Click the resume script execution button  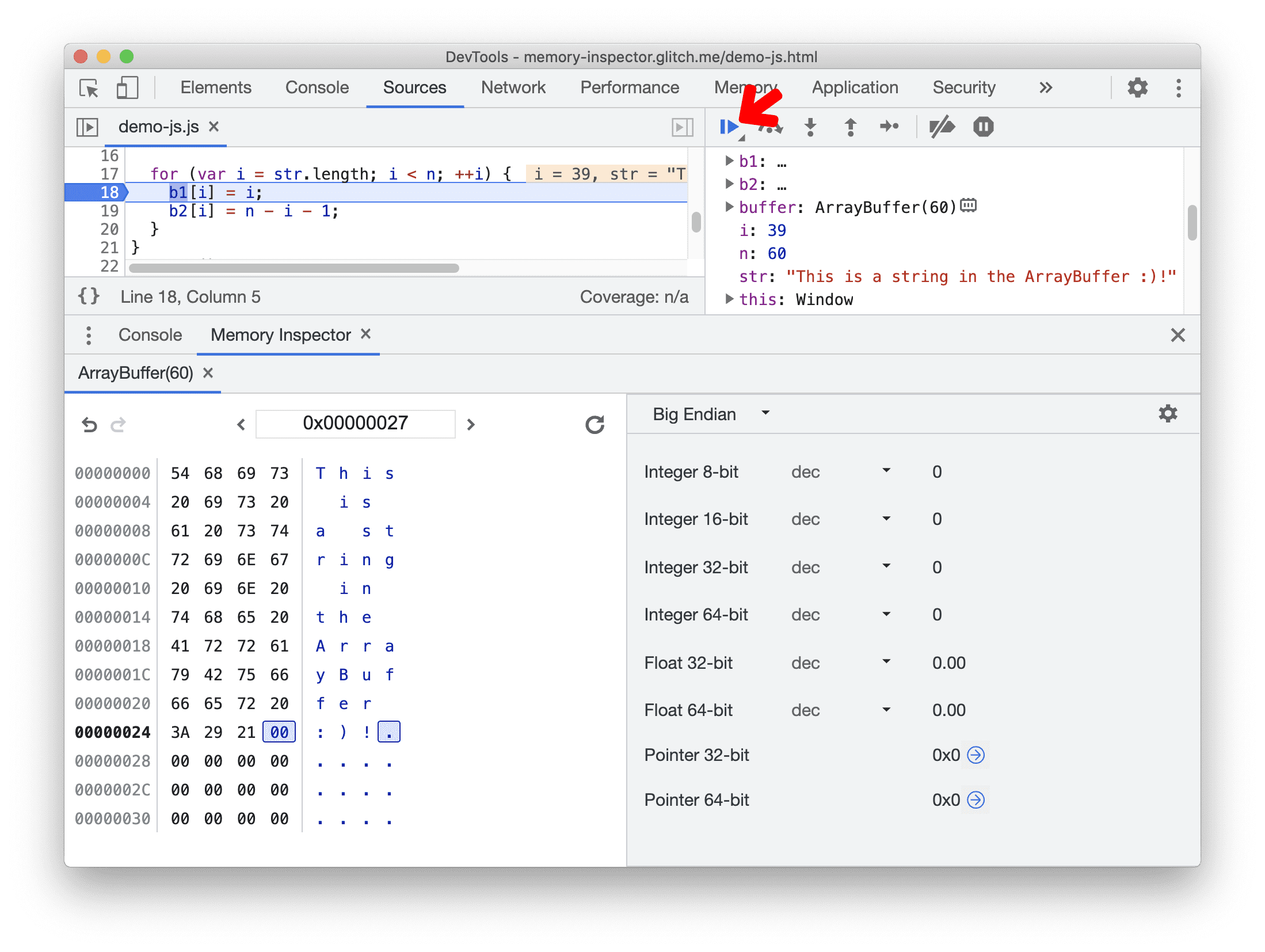pos(729,126)
